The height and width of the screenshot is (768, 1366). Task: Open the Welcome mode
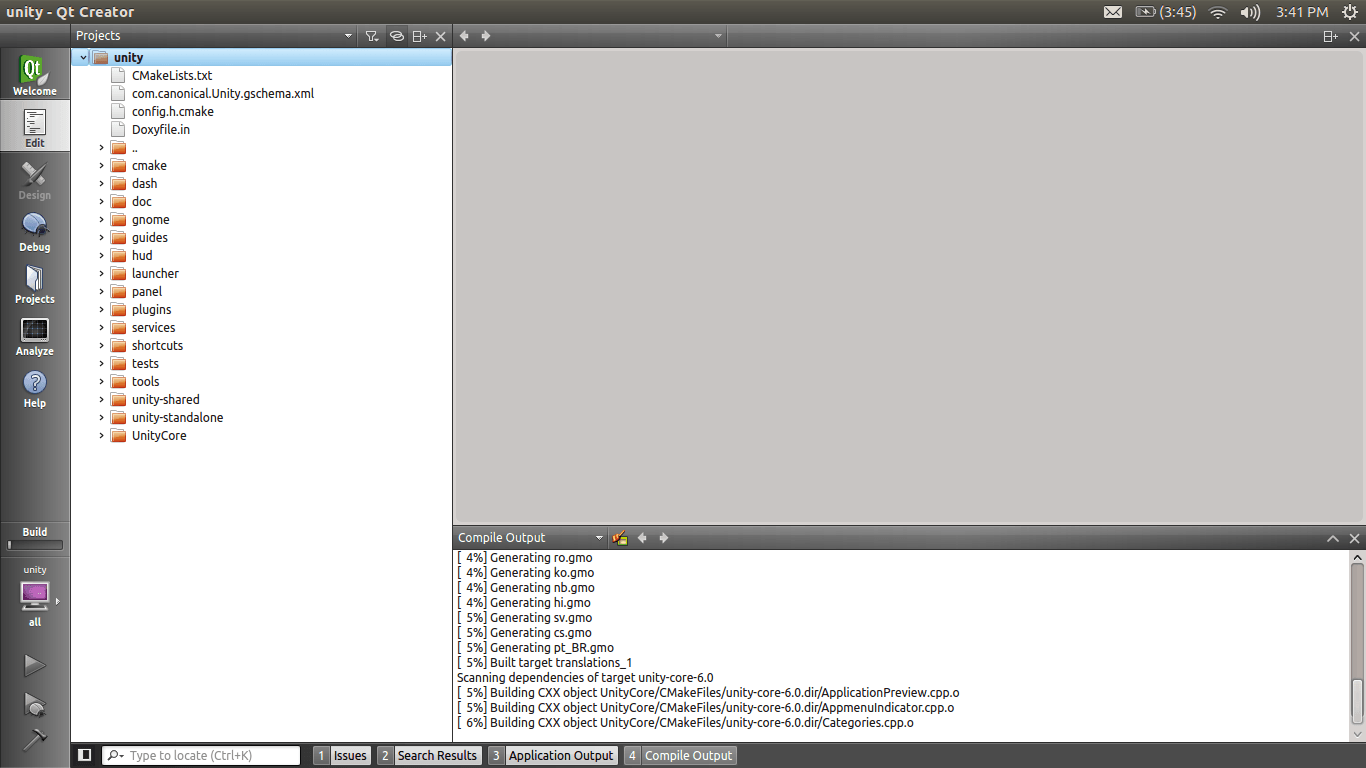click(x=35, y=75)
